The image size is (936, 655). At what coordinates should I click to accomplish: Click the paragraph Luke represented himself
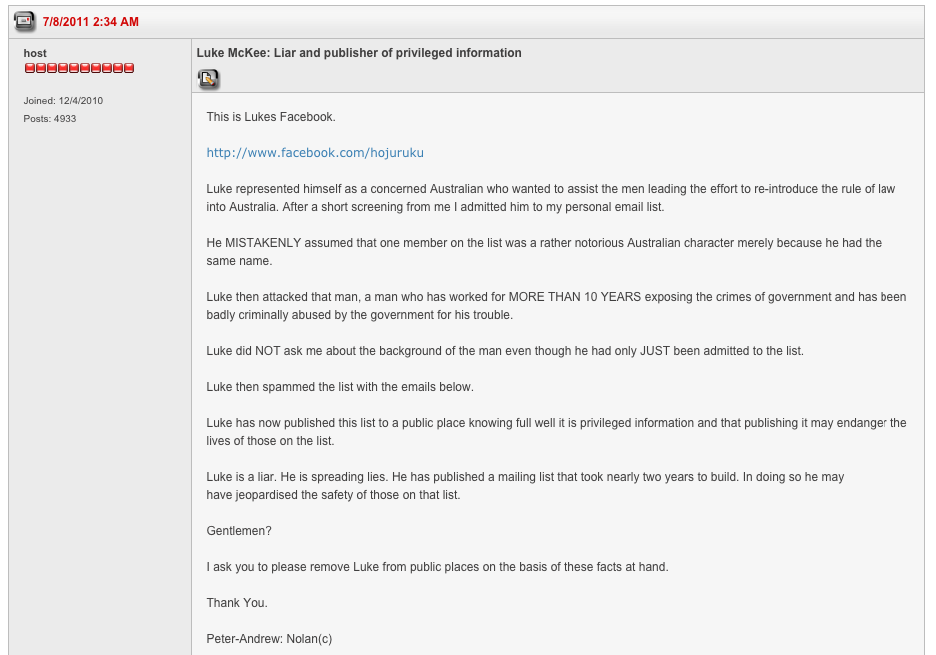(550, 198)
